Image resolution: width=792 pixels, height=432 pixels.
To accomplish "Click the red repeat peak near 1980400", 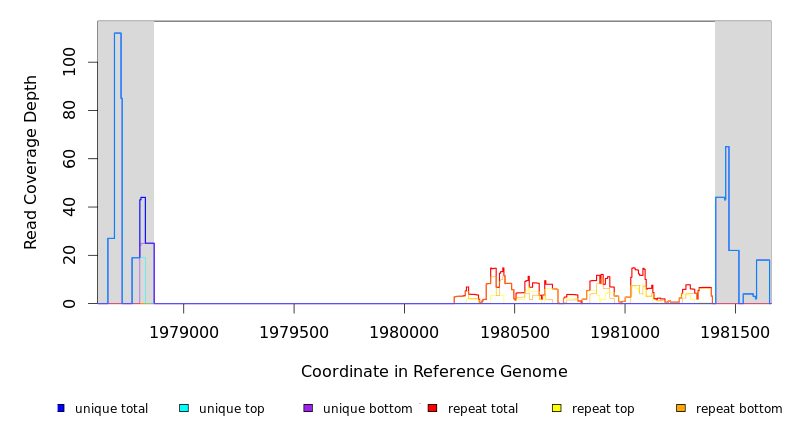I will (x=493, y=270).
